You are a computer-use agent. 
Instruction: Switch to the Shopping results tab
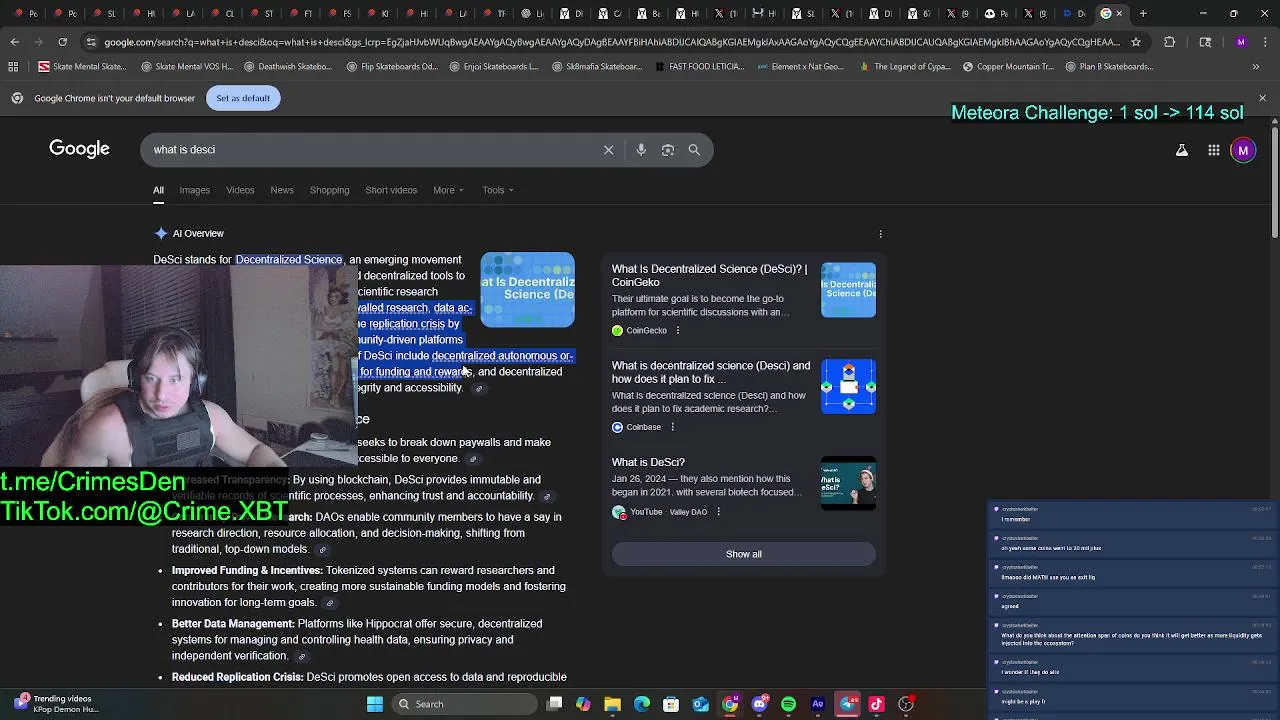tap(329, 190)
